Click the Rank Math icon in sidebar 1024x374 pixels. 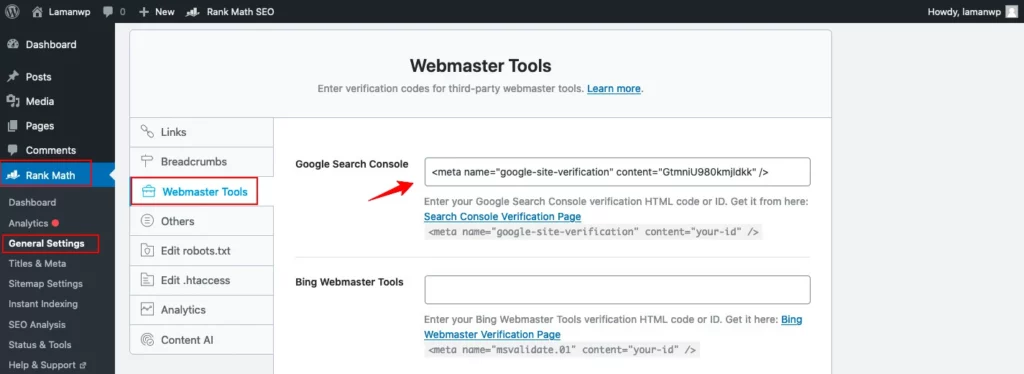click(x=12, y=175)
